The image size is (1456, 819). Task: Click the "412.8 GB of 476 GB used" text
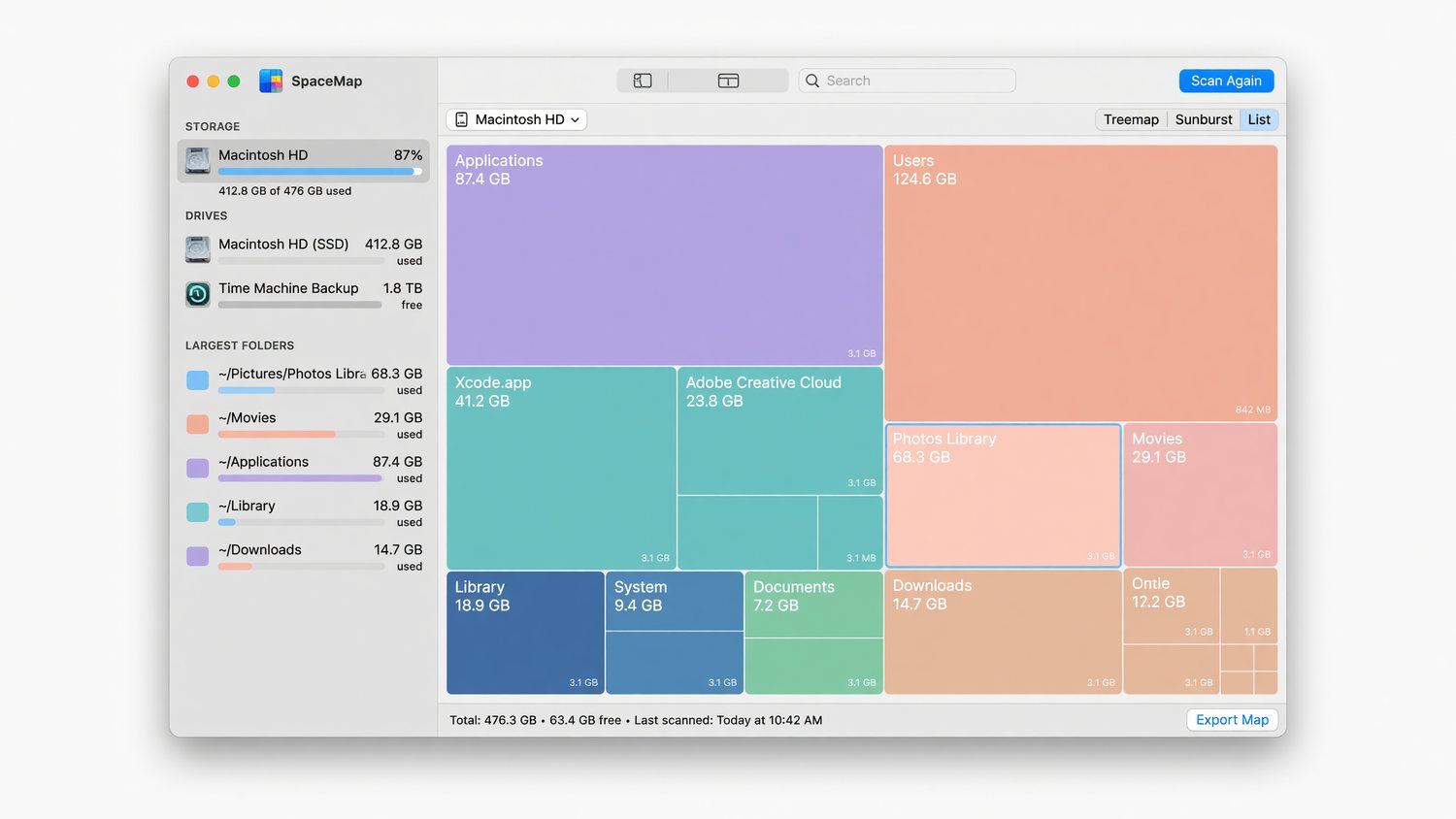coord(284,191)
